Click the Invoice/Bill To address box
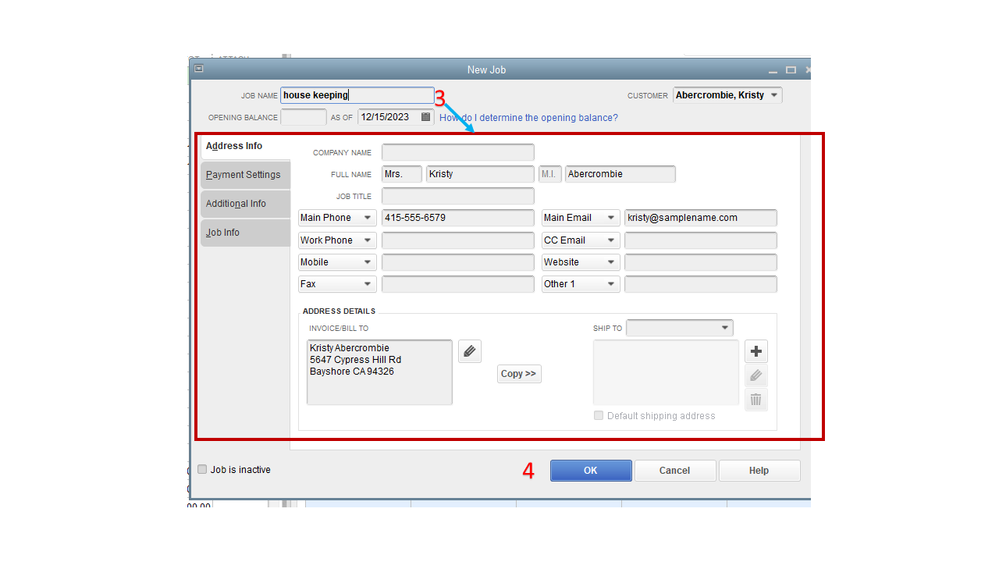Screen dimensions: 999x562 tap(379, 372)
